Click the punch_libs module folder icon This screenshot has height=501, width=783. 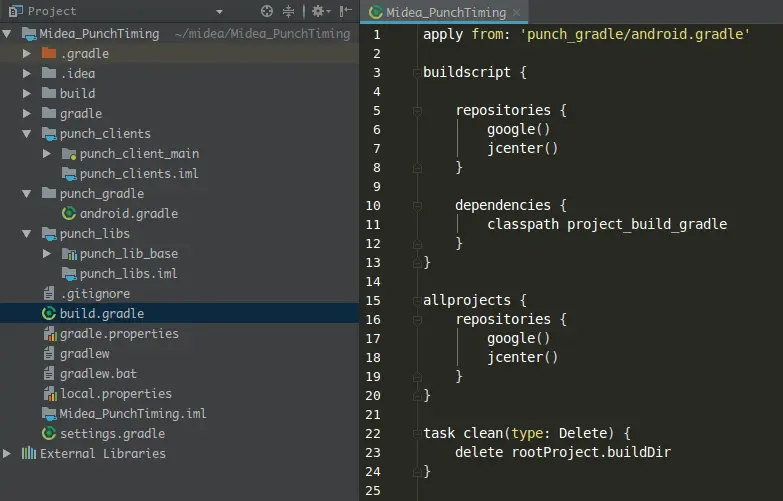tap(49, 233)
